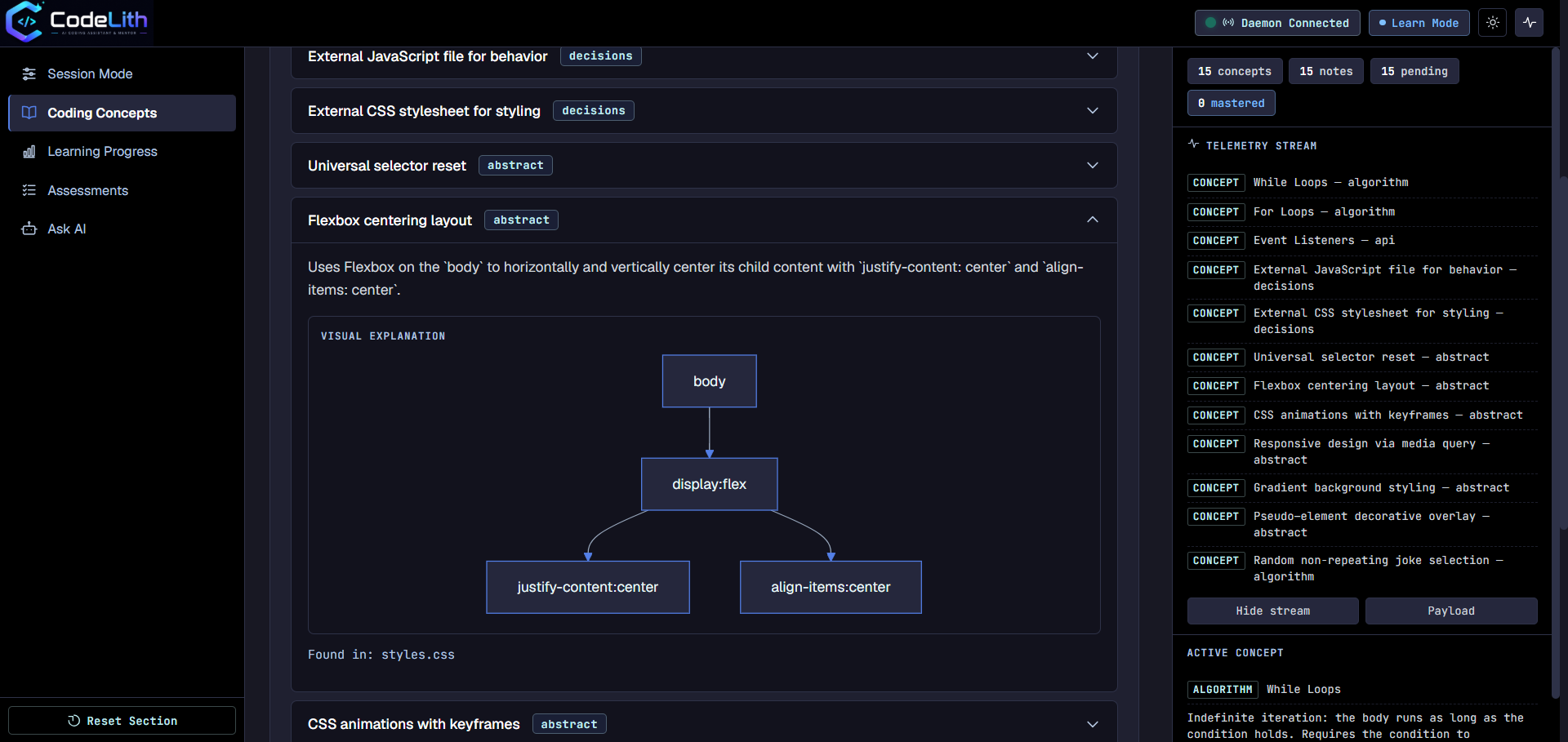
Task: Toggle the light/dark theme sun icon
Action: tap(1493, 23)
